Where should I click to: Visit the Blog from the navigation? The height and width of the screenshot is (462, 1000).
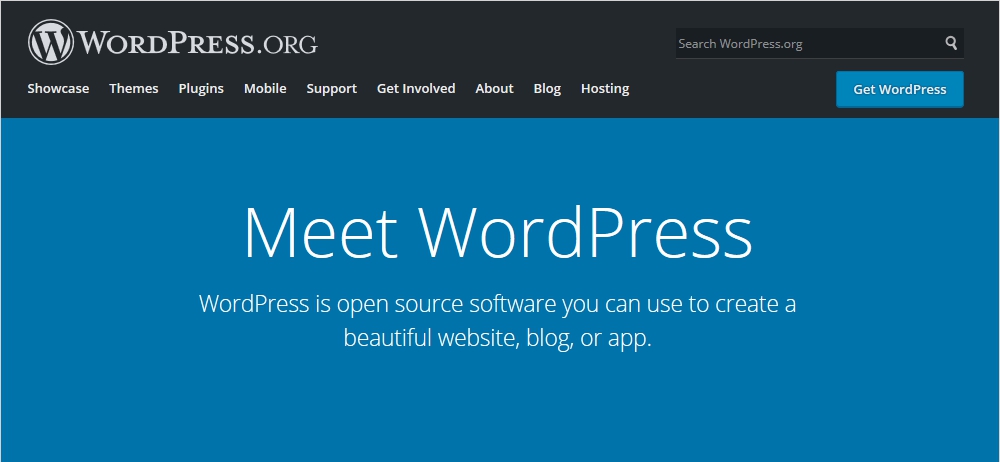click(x=547, y=89)
